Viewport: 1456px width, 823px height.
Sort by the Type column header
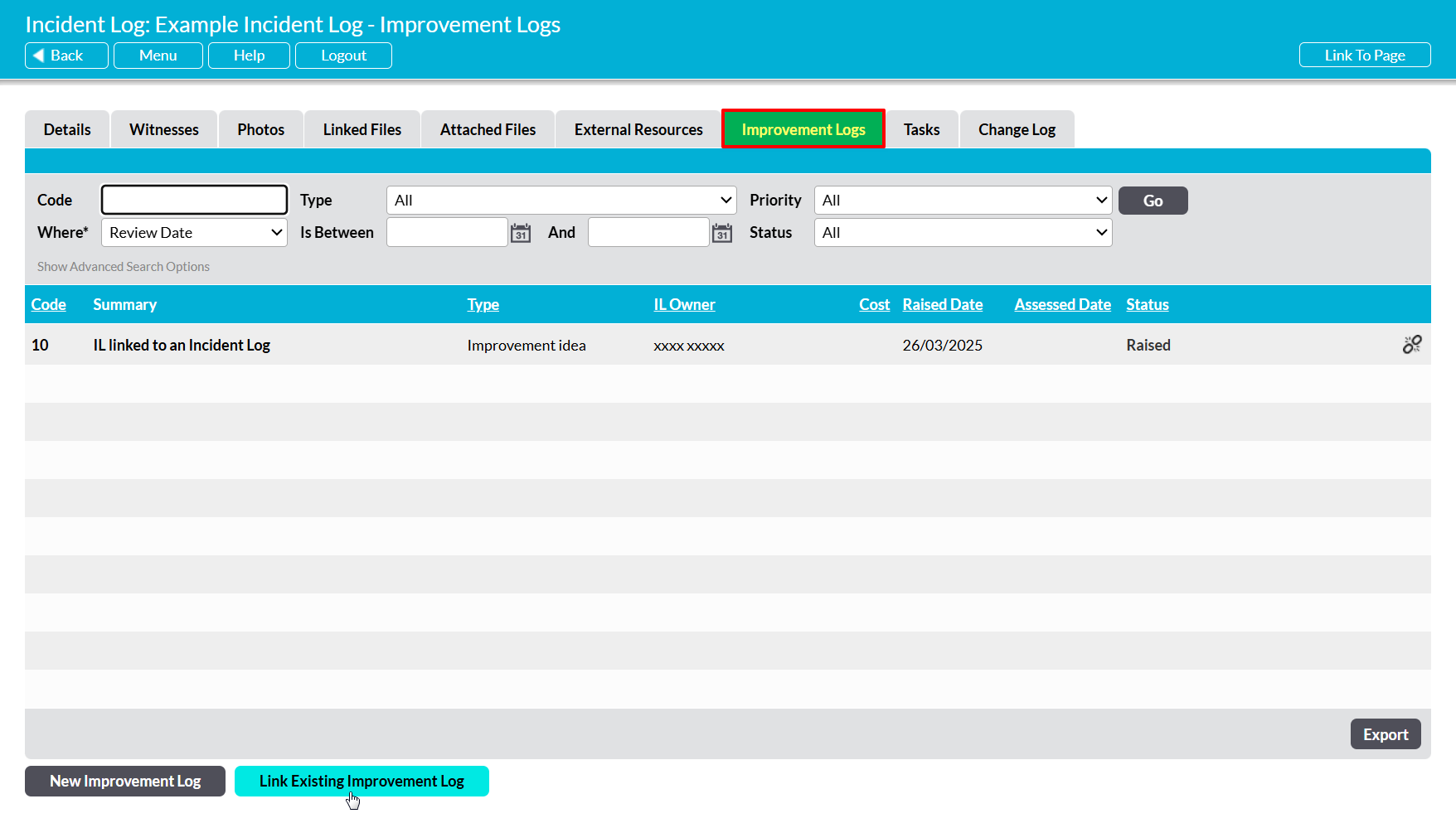point(483,304)
